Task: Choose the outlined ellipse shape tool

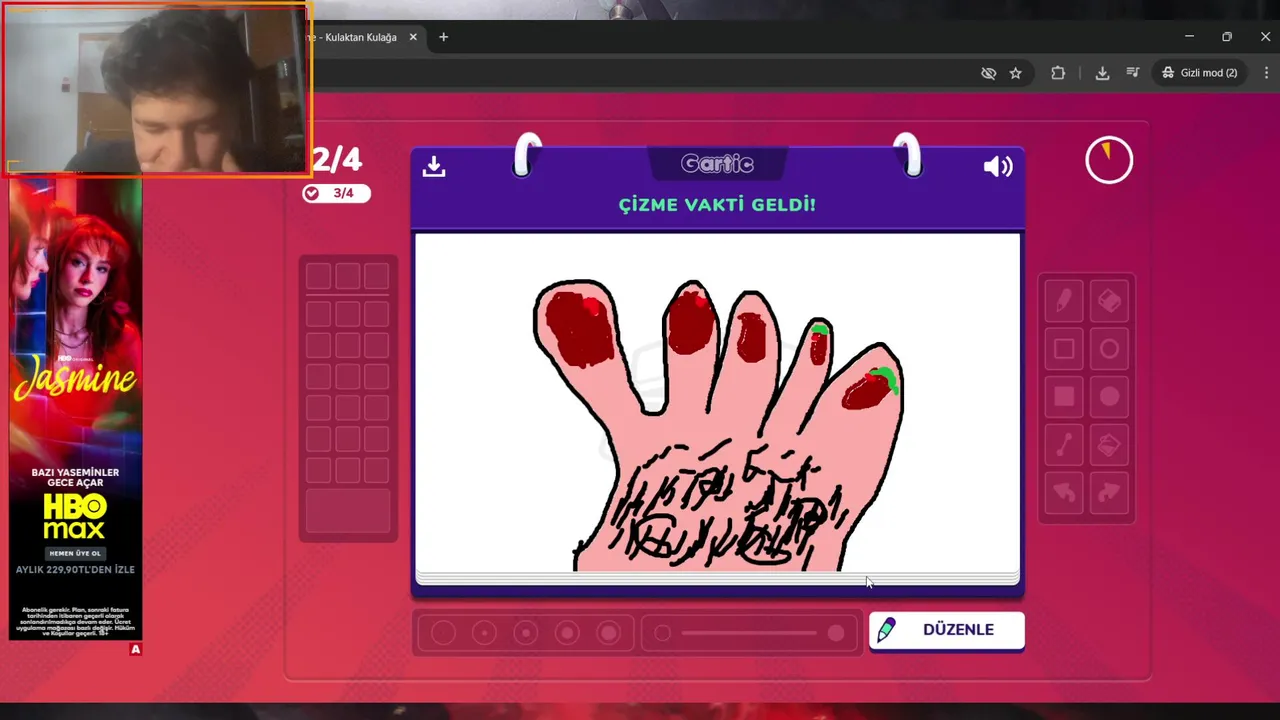Action: point(1109,349)
